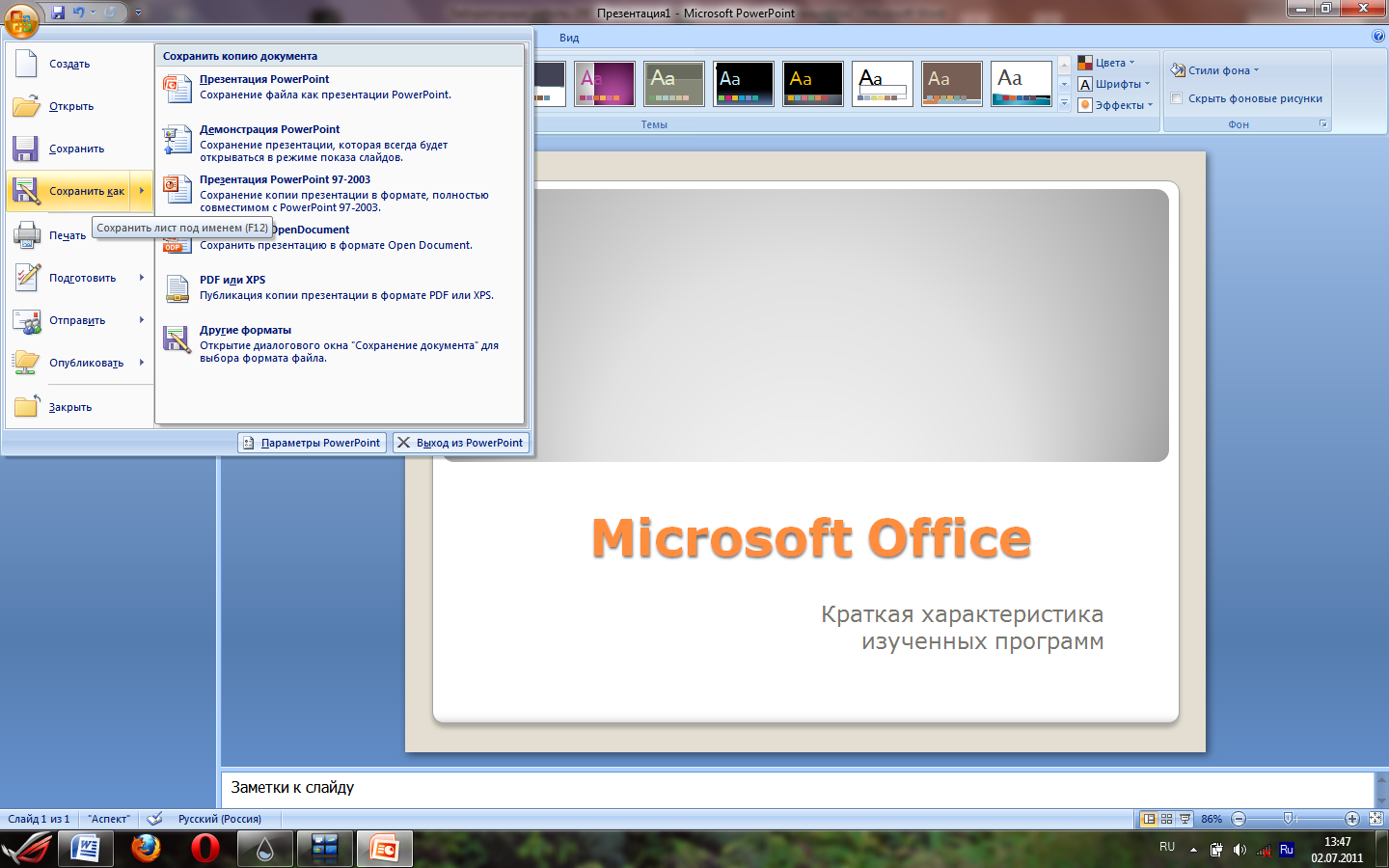Click the 86% zoom level button
The width and height of the screenshot is (1389, 868).
point(1212,819)
